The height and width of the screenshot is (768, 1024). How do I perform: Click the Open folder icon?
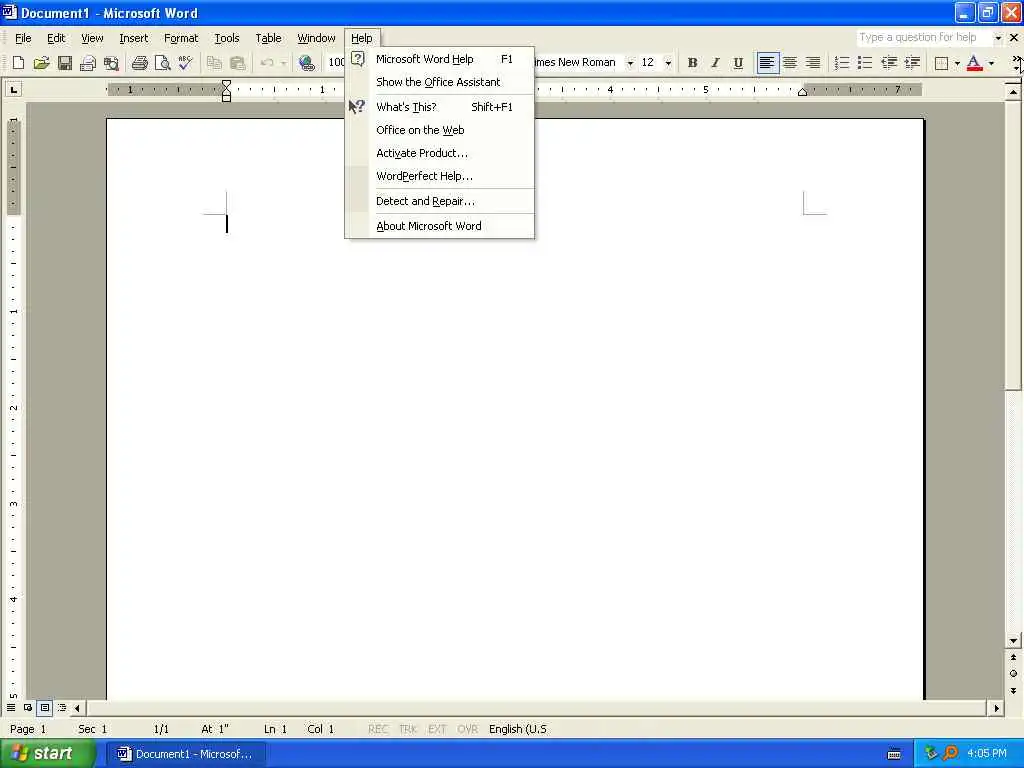point(41,63)
